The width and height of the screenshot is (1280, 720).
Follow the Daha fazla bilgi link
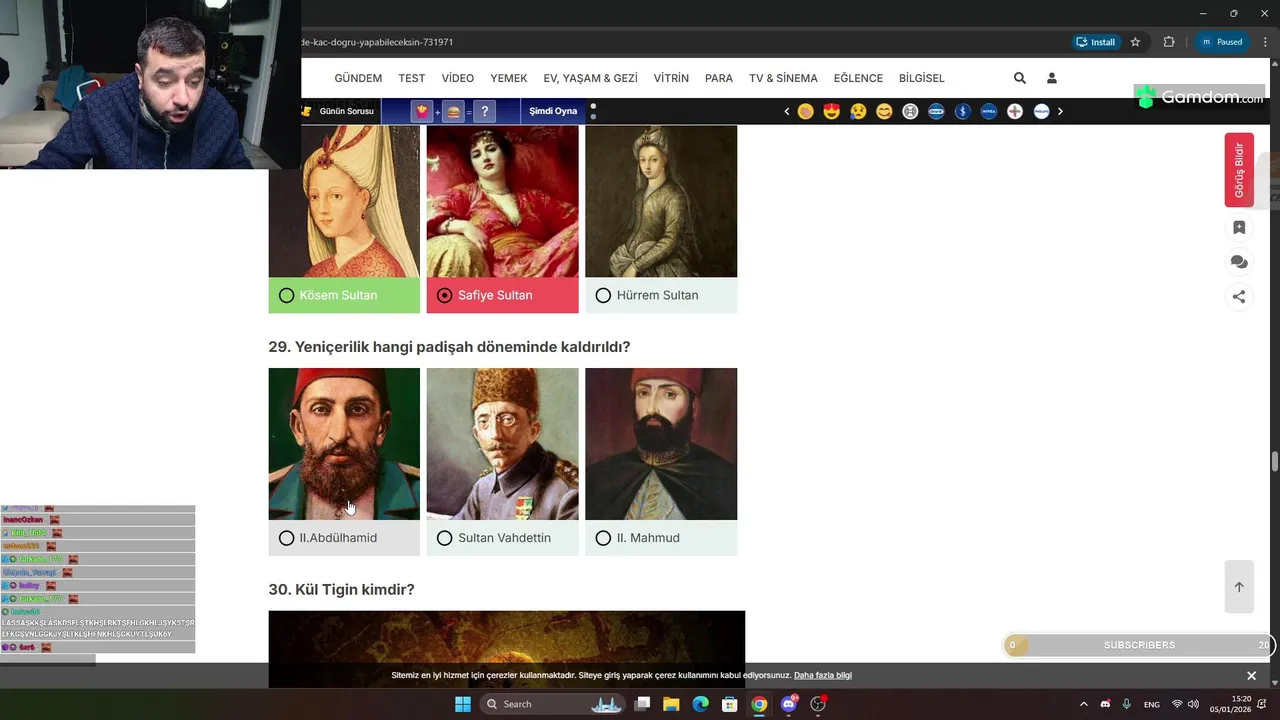[823, 676]
